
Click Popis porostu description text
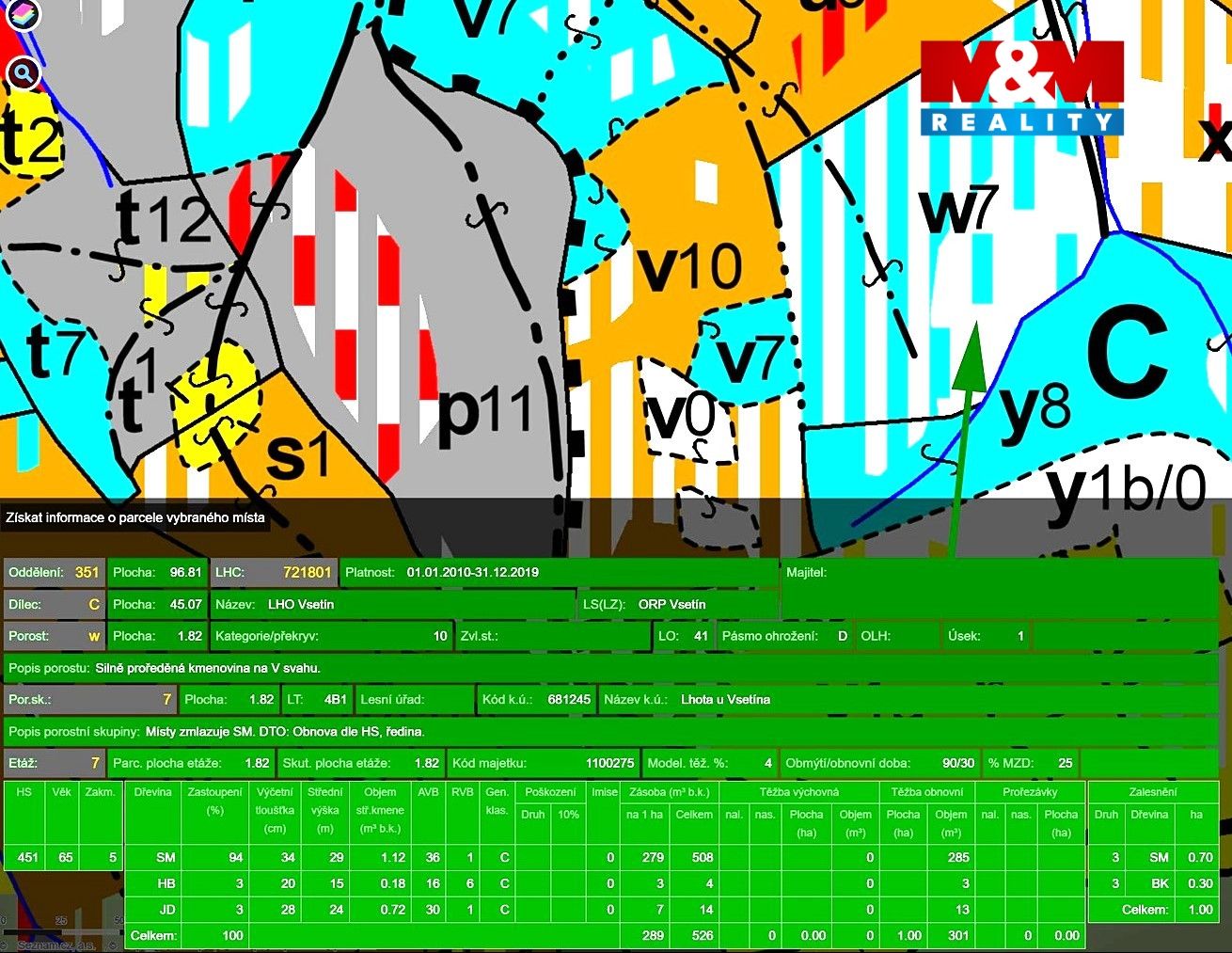click(208, 668)
